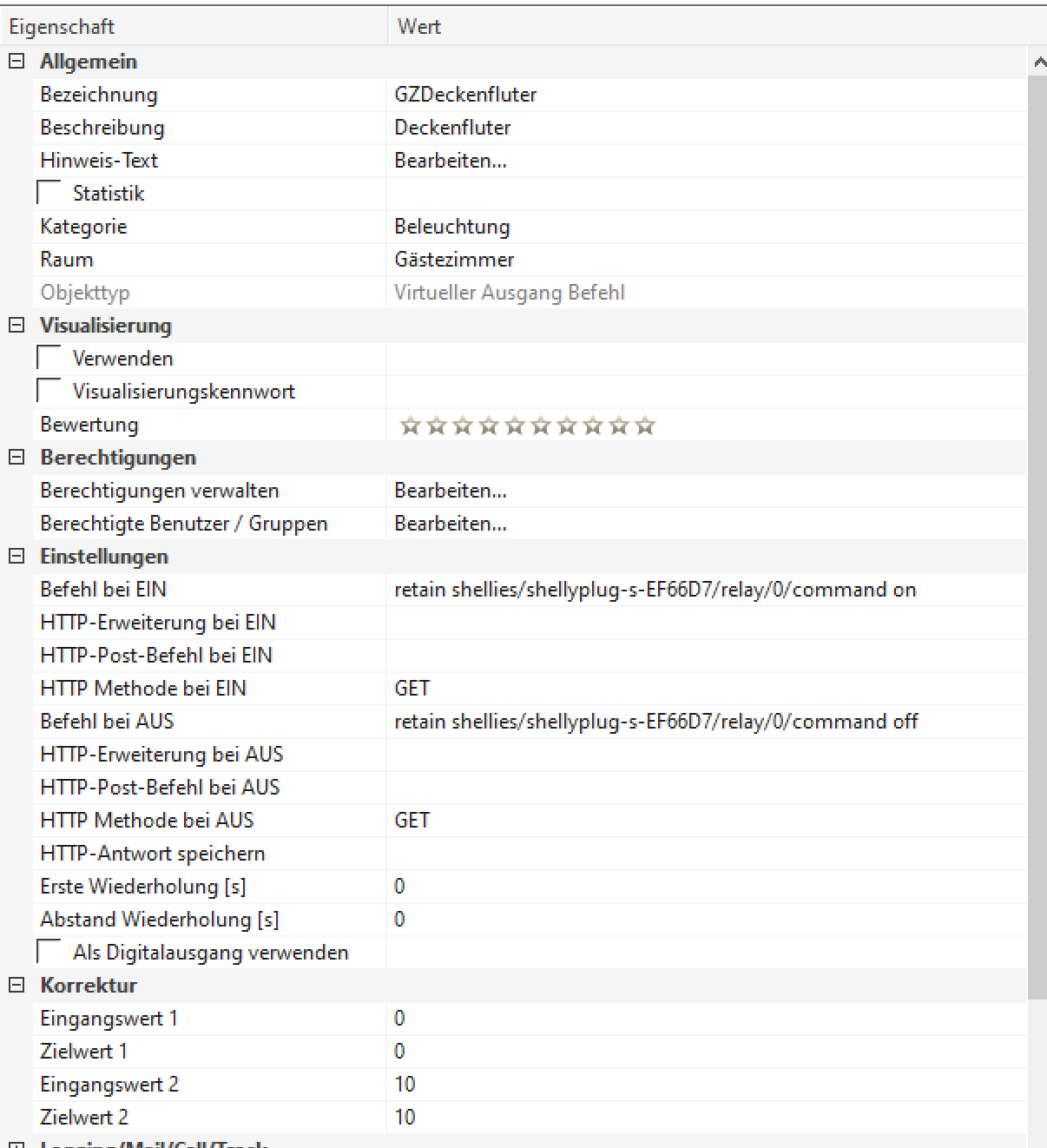Enable Als Digitalausgang verwenden checkbox
This screenshot has width=1047, height=1148.
pos(49,952)
